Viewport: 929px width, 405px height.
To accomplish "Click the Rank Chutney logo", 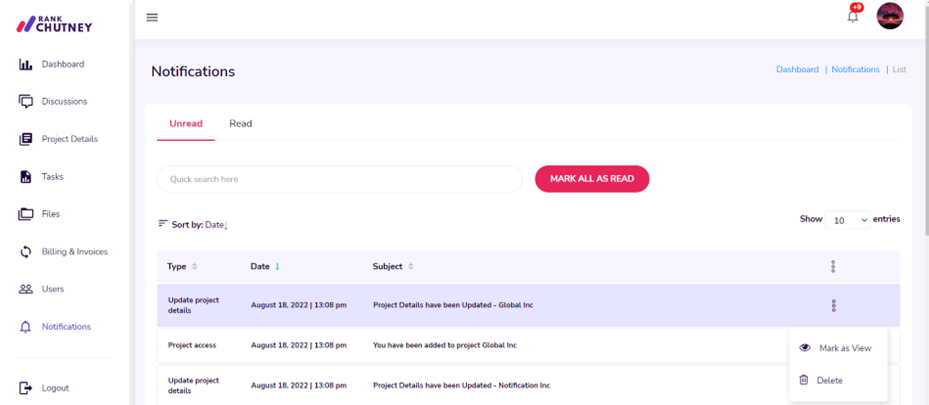I will click(x=54, y=24).
